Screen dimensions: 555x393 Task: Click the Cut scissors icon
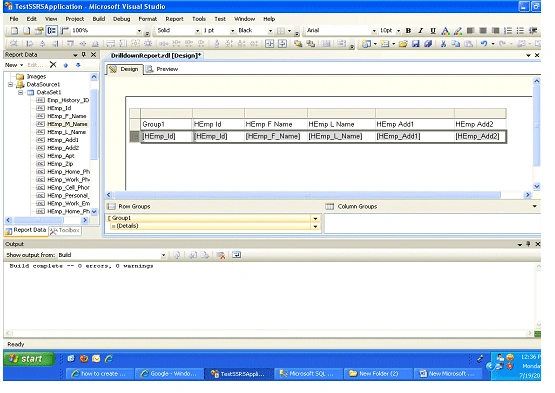(443, 44)
